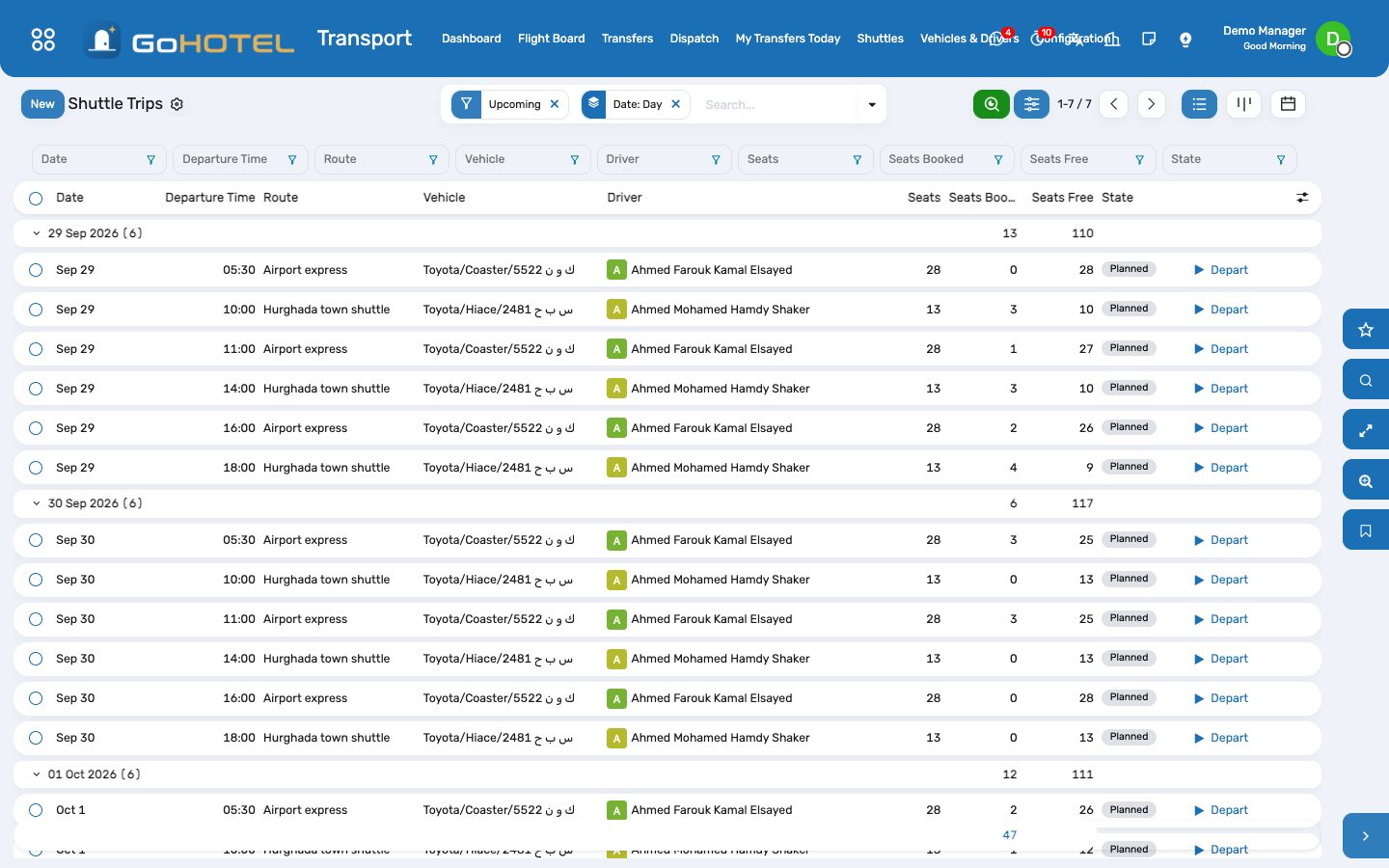1389x868 pixels.
Task: Click Depart for Sep 29 14:00 trip
Action: click(1221, 389)
